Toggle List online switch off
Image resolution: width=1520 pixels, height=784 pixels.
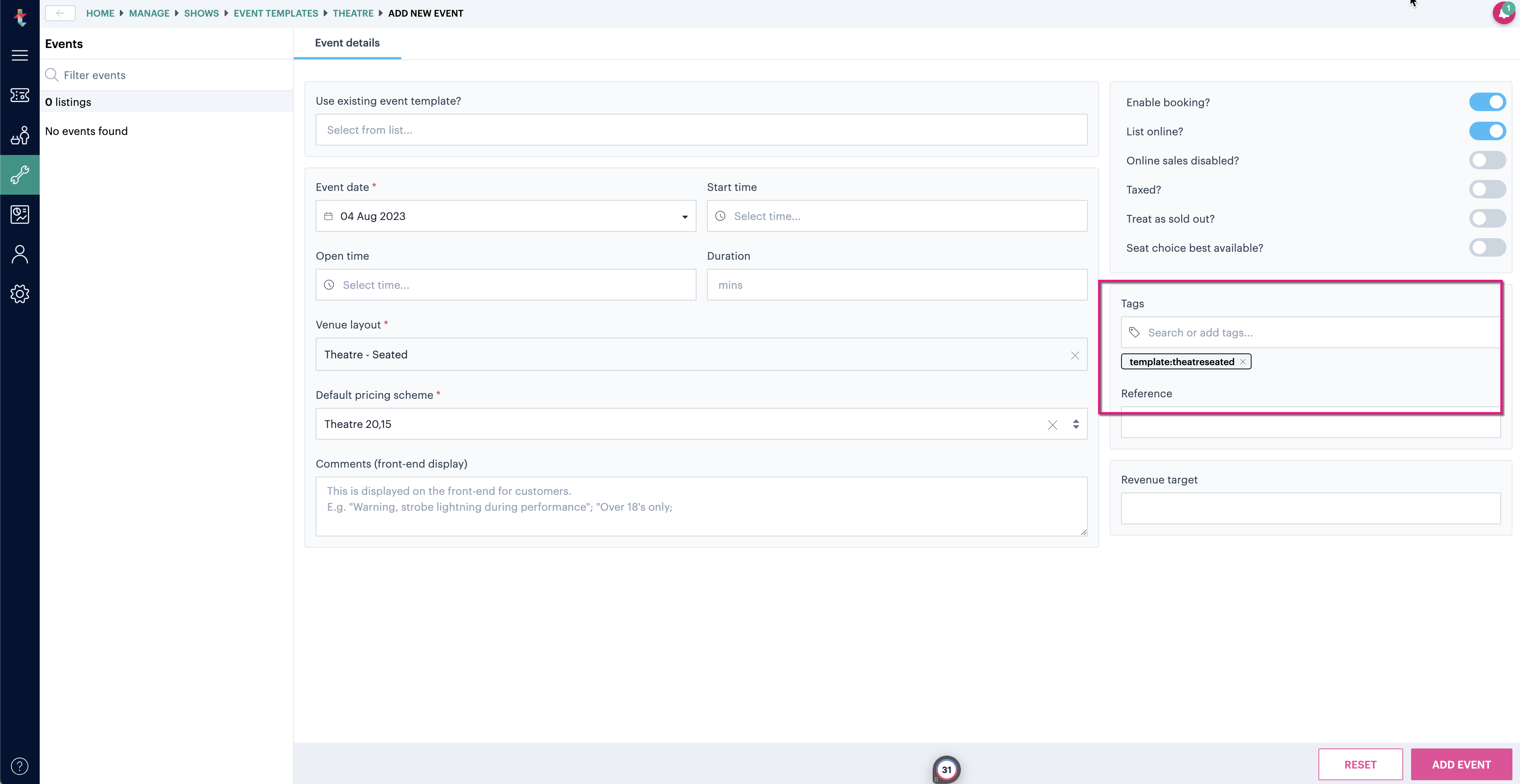pyautogui.click(x=1487, y=131)
